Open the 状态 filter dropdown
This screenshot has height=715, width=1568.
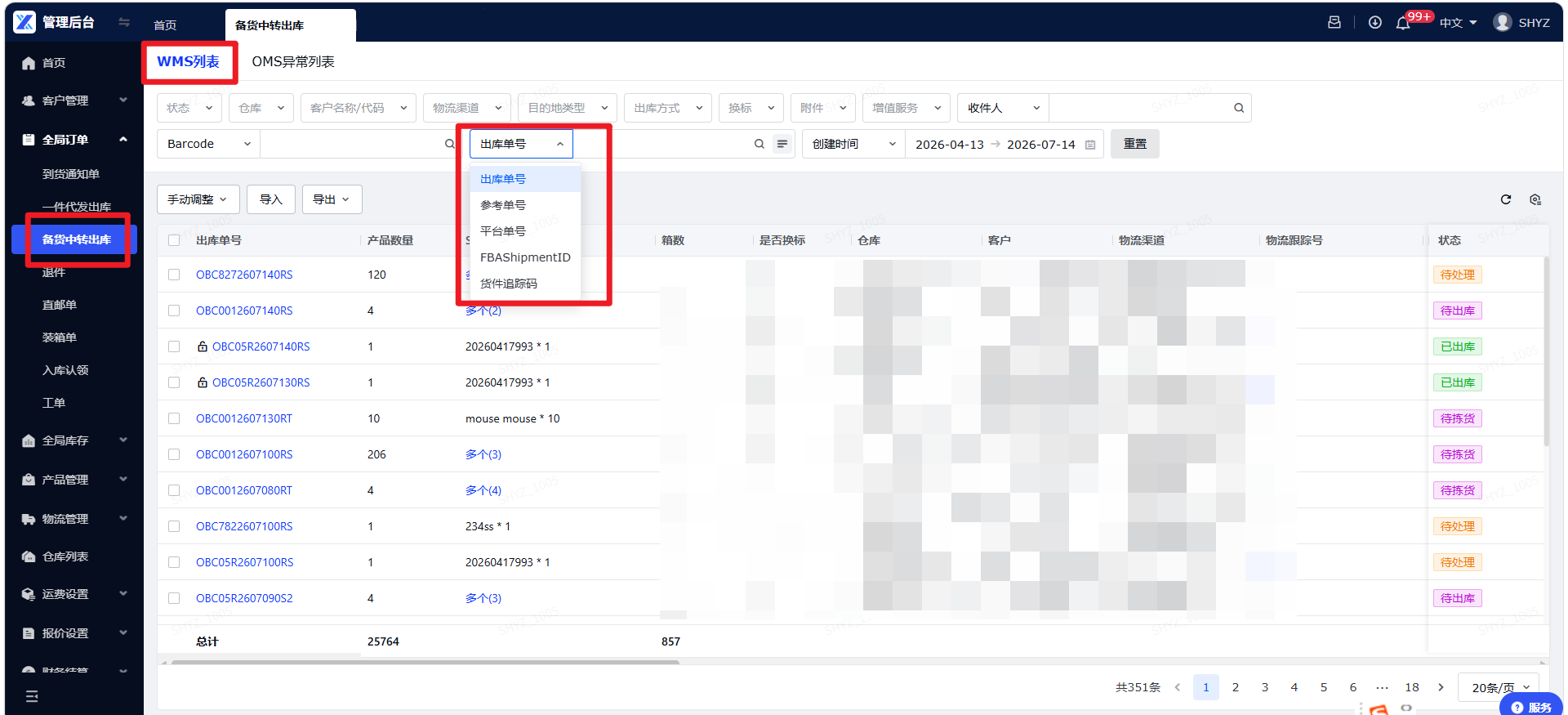tap(189, 108)
